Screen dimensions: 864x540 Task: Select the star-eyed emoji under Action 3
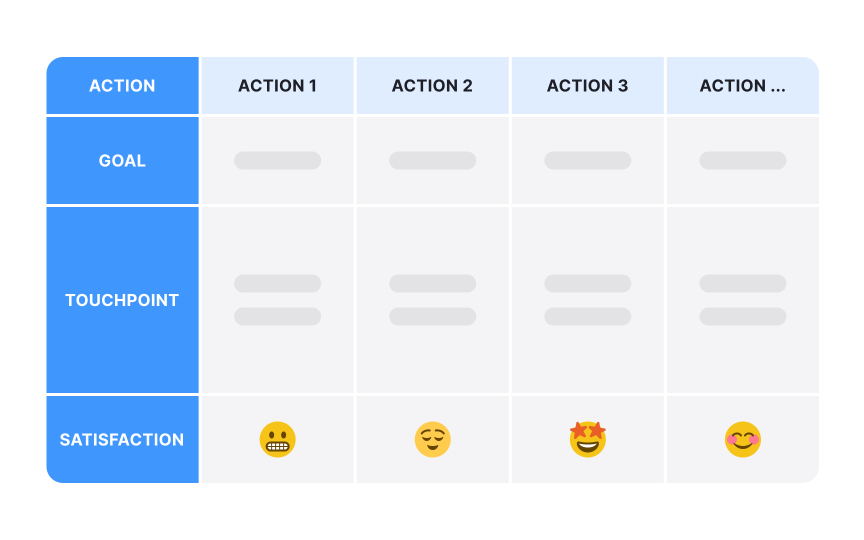pos(588,439)
